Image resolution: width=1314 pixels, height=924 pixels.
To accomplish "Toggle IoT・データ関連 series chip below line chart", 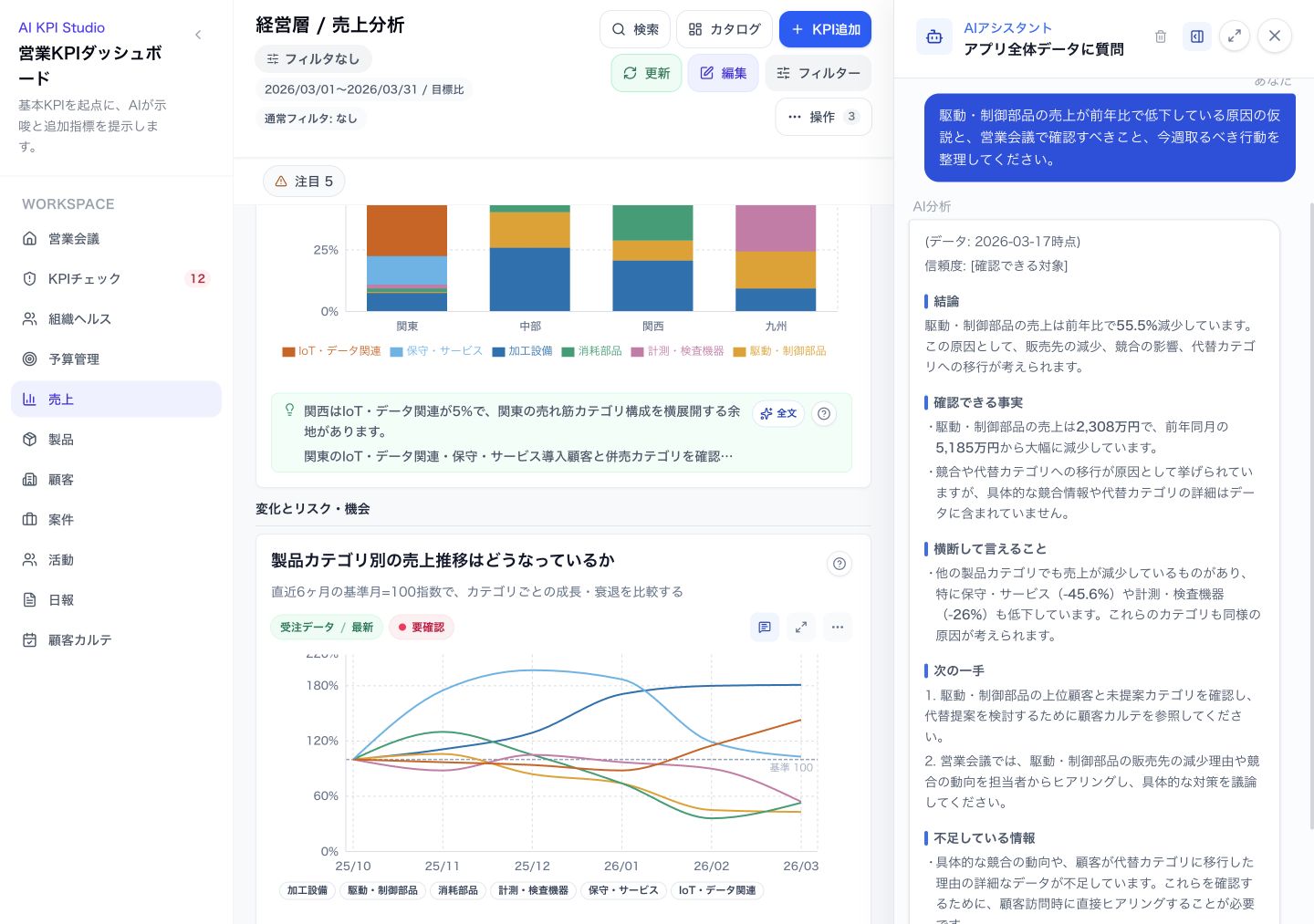I will 717,890.
